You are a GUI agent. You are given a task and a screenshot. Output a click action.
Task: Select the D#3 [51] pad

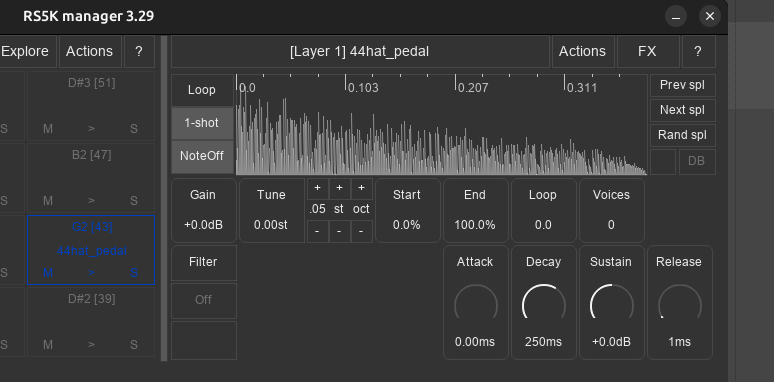tap(91, 83)
